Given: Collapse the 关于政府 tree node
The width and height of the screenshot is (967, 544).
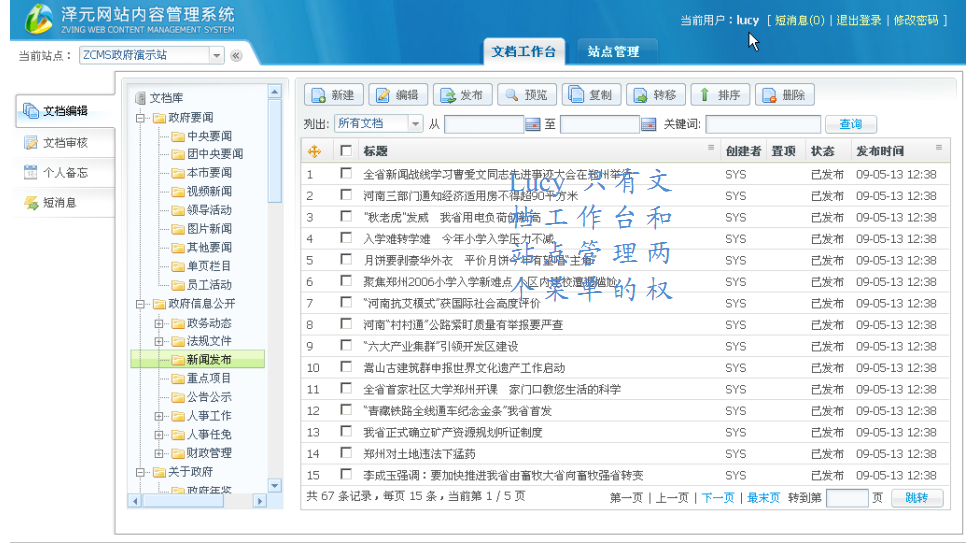Looking at the screenshot, I should coord(140,472).
